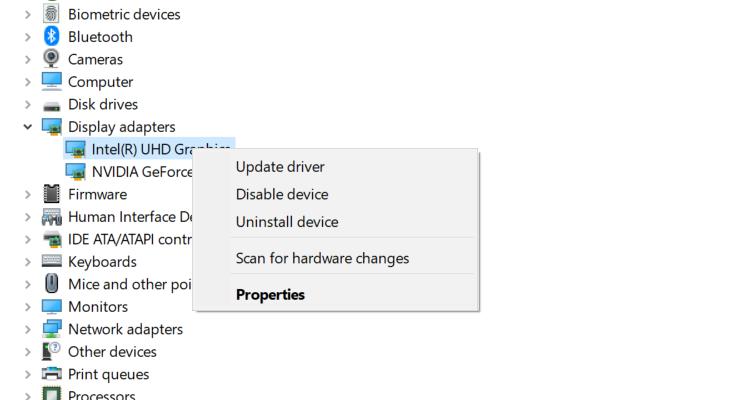Expand the Computer category

(28, 82)
